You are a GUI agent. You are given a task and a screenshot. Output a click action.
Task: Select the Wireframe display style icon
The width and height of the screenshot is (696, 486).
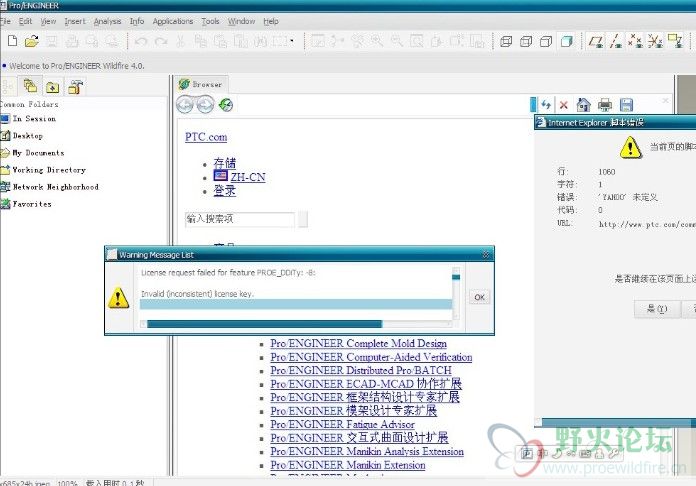pyautogui.click(x=506, y=42)
